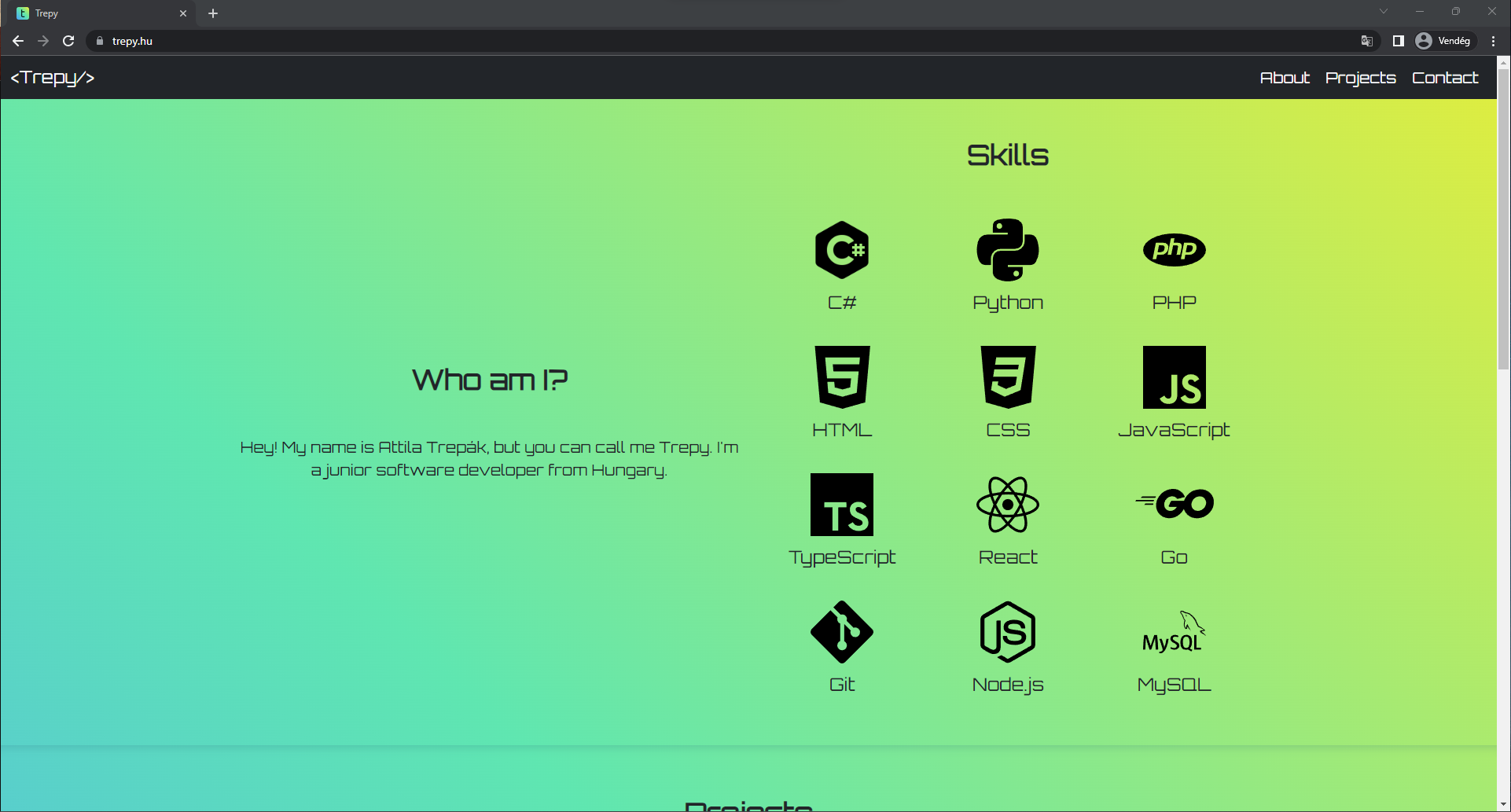The image size is (1511, 812).
Task: Click the 'HTML' skill label
Action: (842, 430)
